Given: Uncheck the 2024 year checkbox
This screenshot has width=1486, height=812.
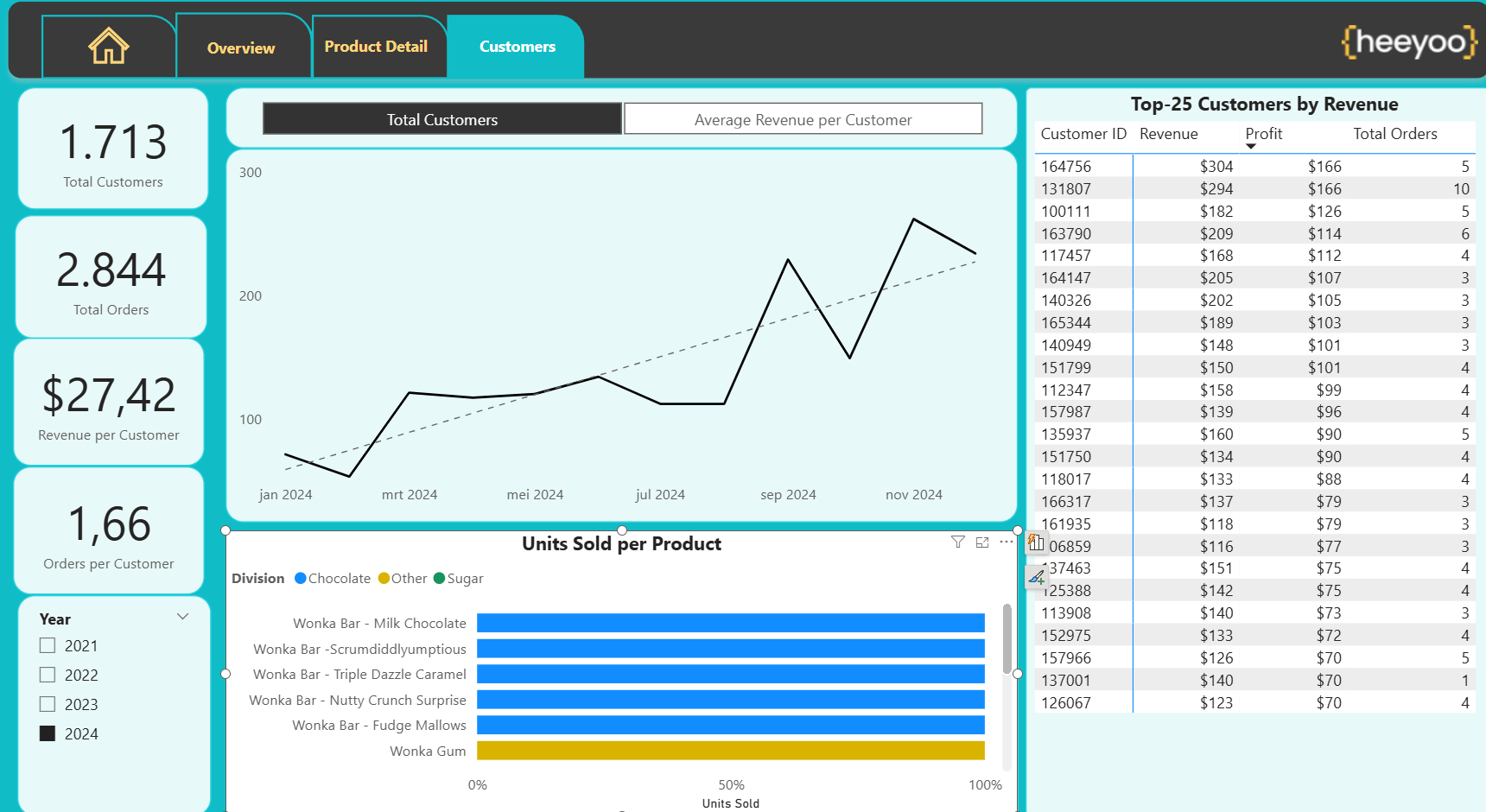Looking at the screenshot, I should 48,733.
